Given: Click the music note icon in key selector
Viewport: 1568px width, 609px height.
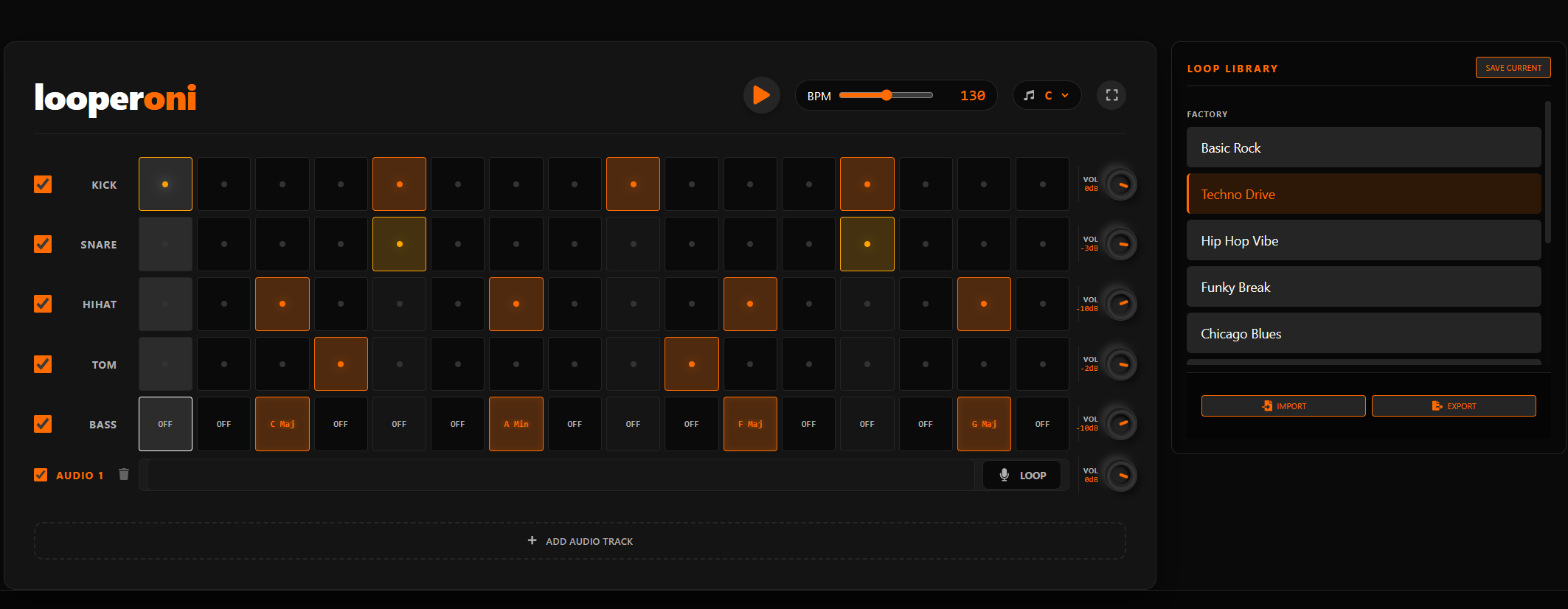Looking at the screenshot, I should coord(1029,95).
